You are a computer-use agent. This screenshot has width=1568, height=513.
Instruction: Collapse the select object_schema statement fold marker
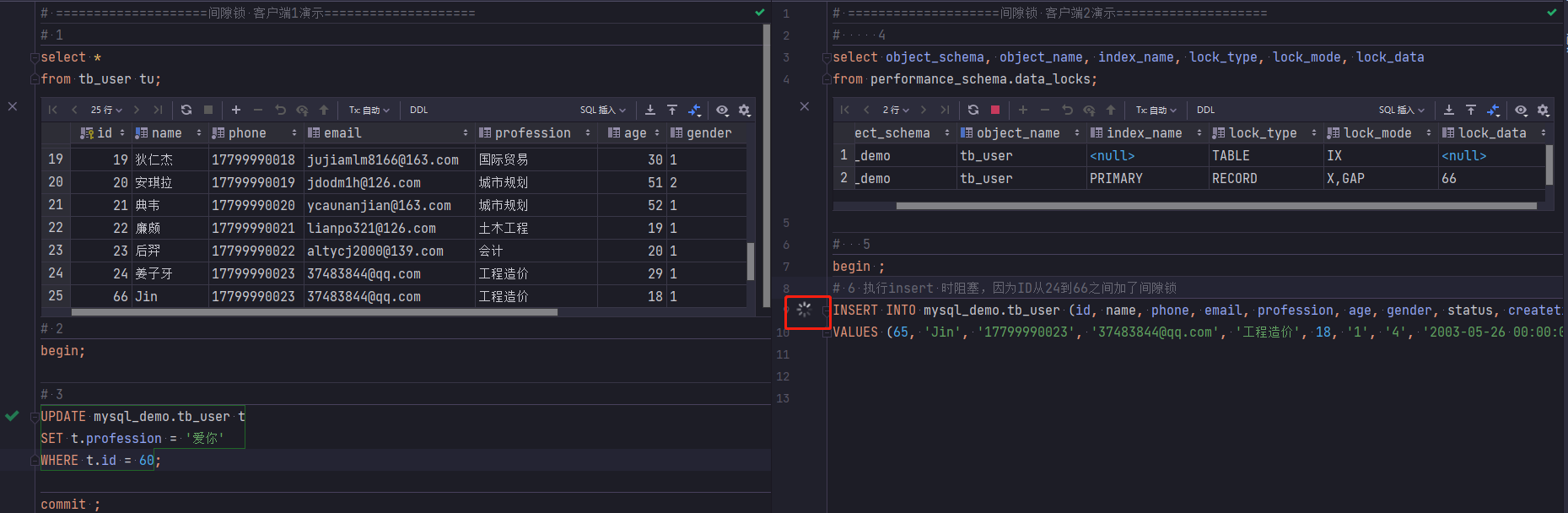[x=827, y=57]
